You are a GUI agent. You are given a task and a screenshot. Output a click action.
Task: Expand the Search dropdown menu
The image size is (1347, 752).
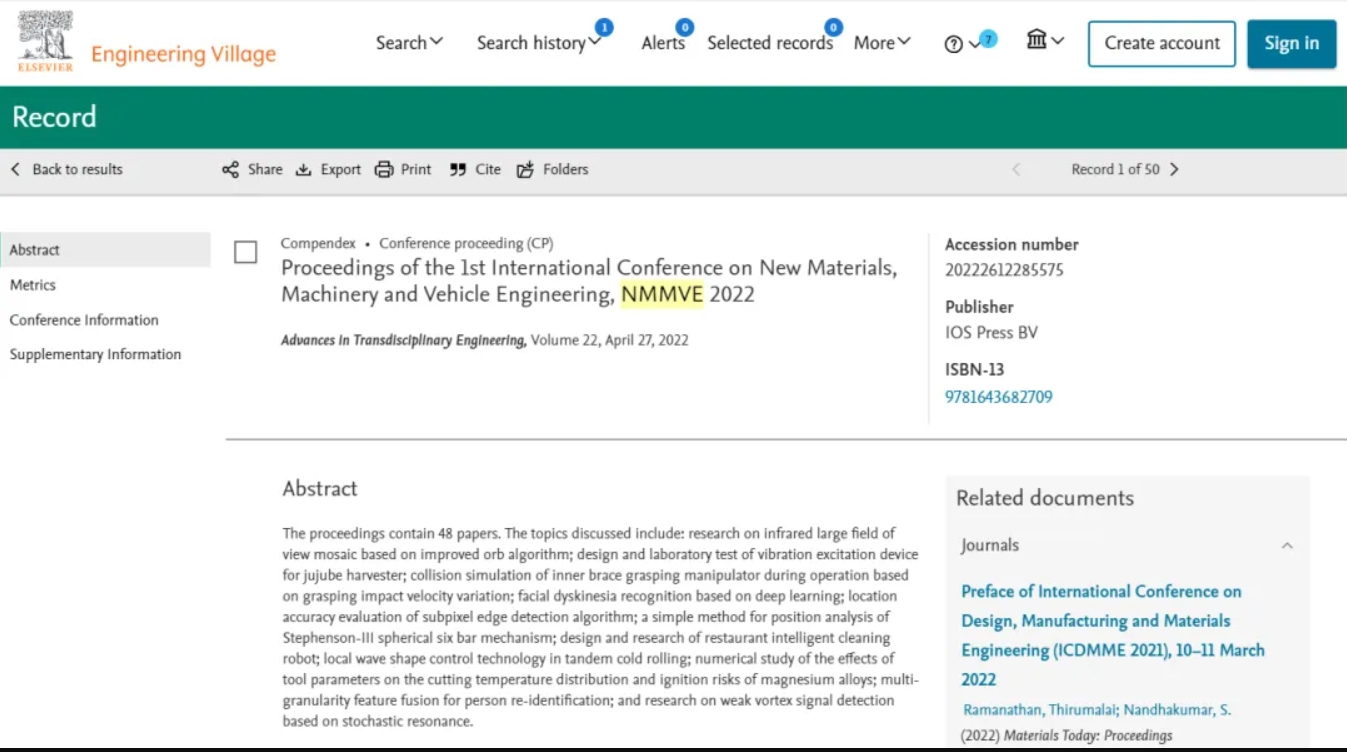tap(409, 43)
